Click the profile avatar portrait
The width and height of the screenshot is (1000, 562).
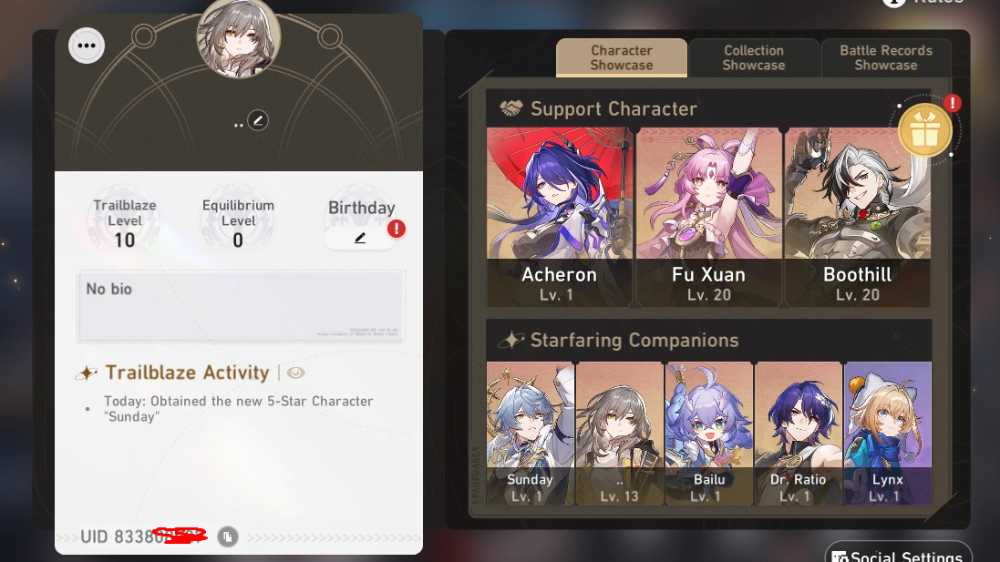point(239,36)
